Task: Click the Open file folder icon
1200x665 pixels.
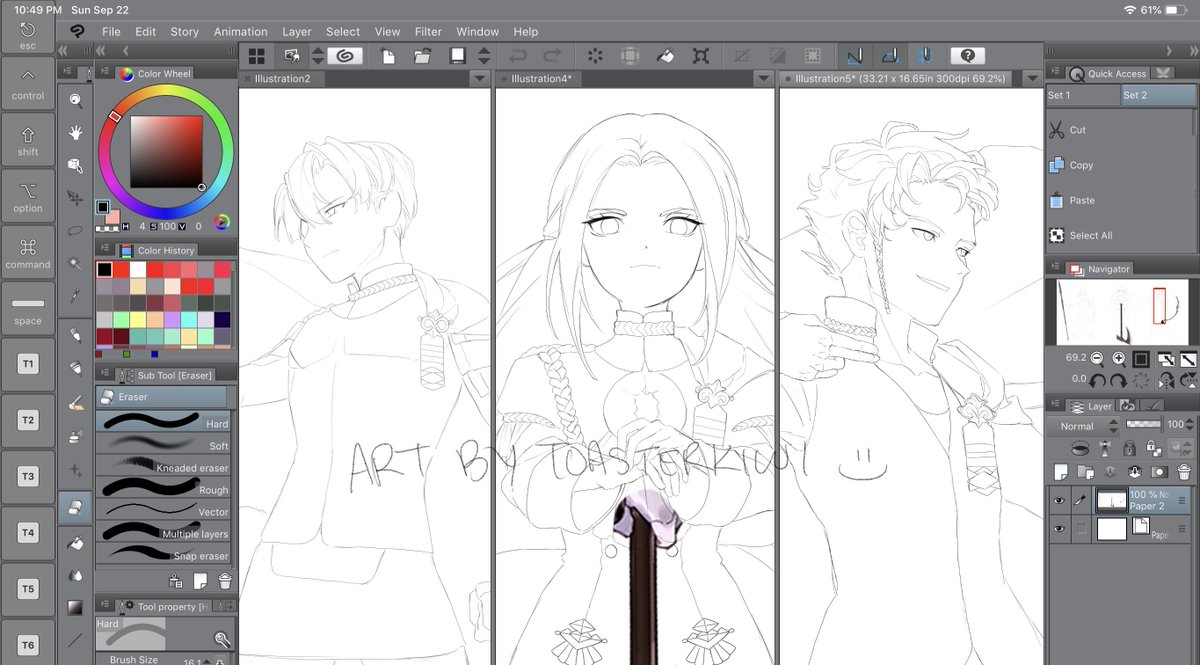Action: pos(422,56)
